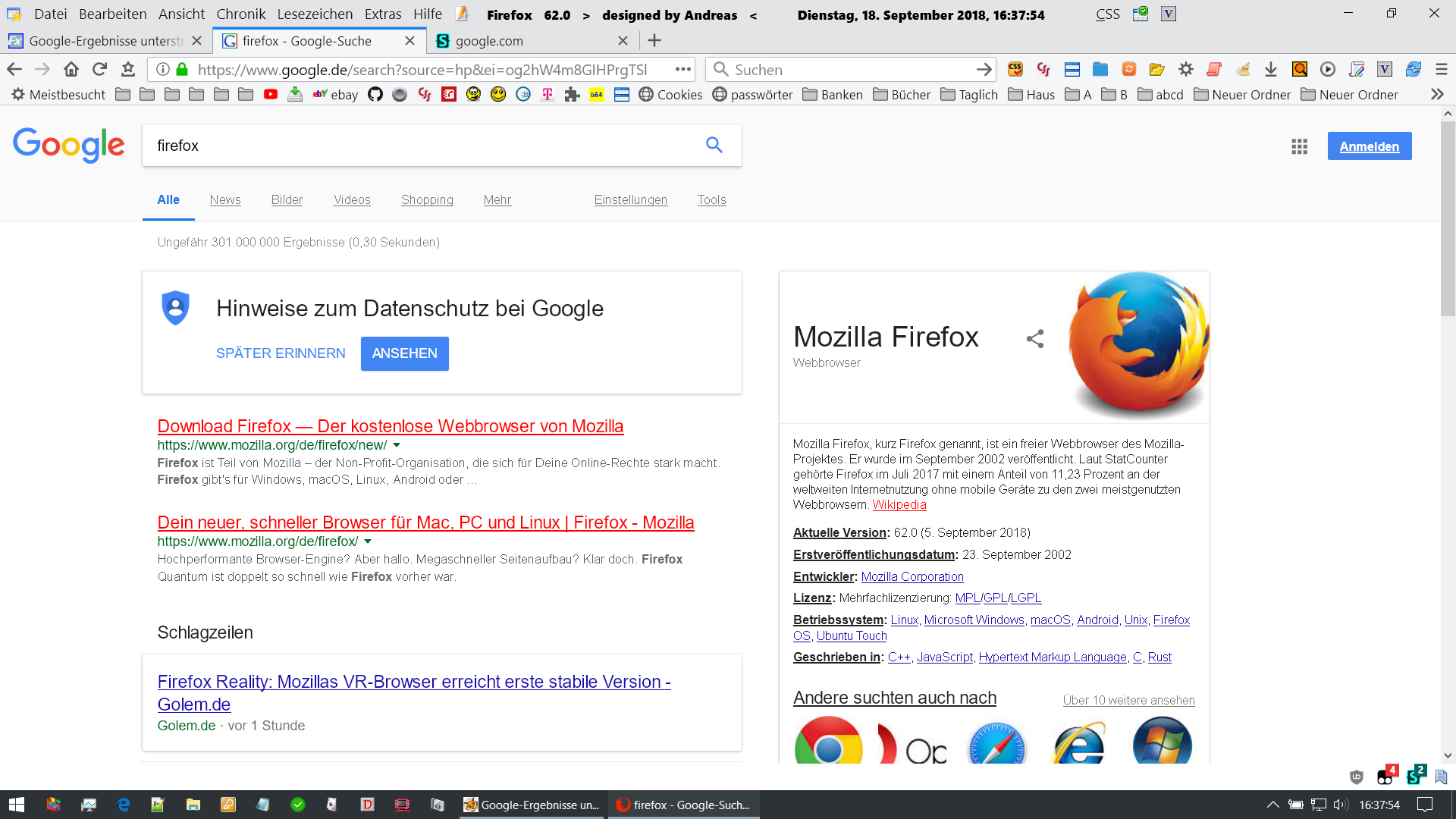Screen dimensions: 1456x819
Task: Open the downloads arrow in the toolbar
Action: 1271,70
